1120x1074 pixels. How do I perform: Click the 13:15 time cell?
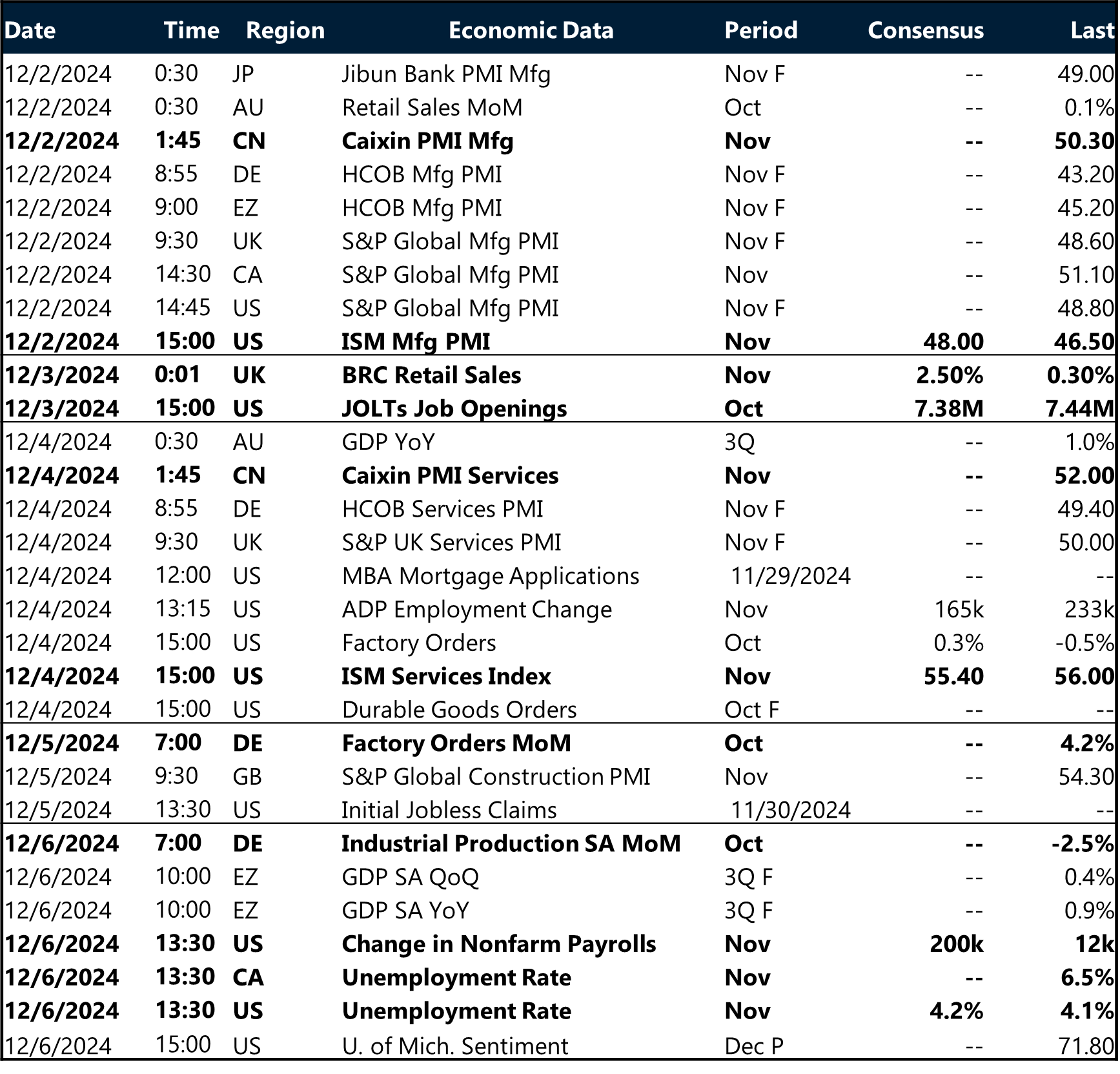[183, 610]
